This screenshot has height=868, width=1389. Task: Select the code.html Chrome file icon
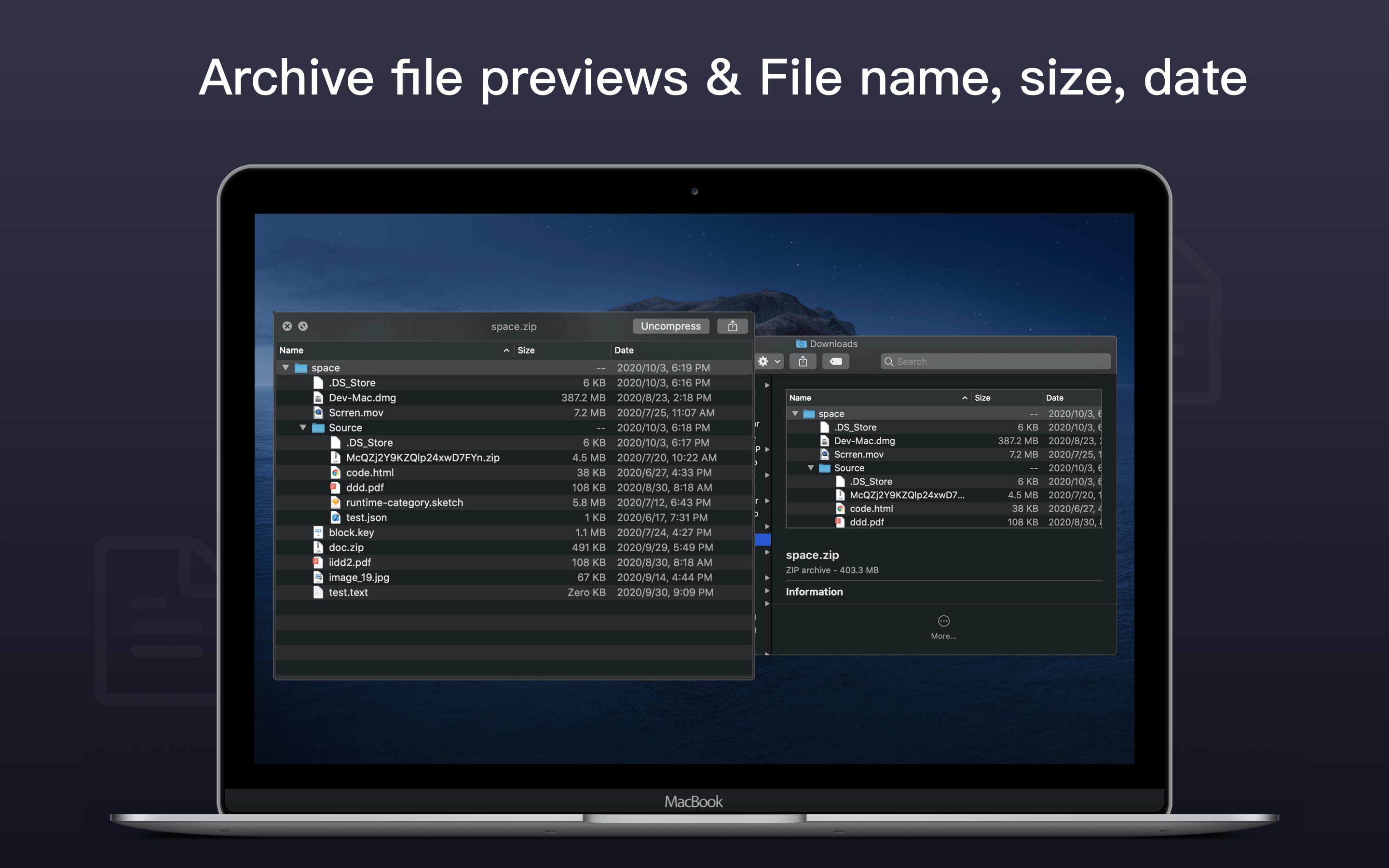point(336,473)
